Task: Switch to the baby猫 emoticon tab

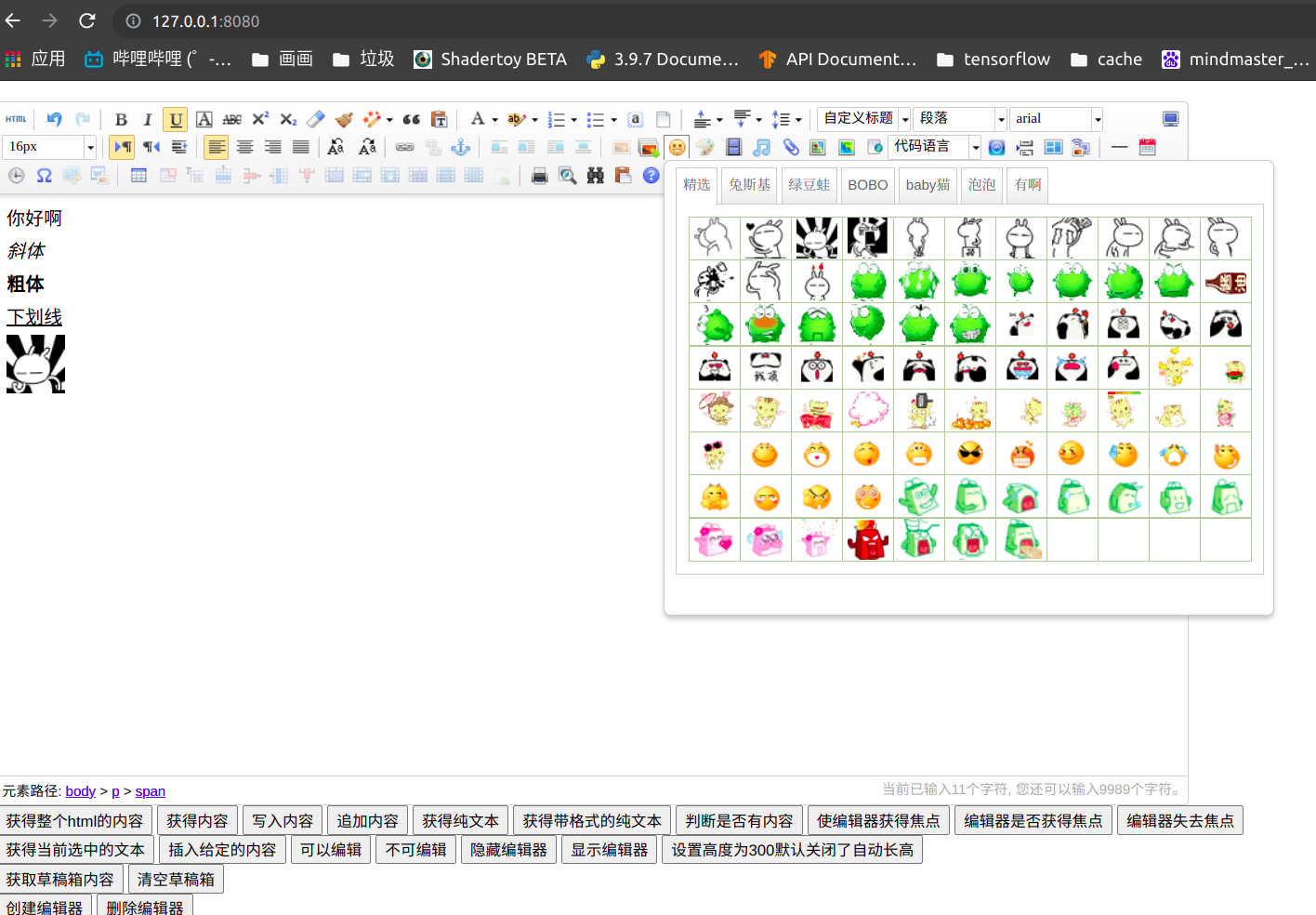Action: tap(928, 185)
